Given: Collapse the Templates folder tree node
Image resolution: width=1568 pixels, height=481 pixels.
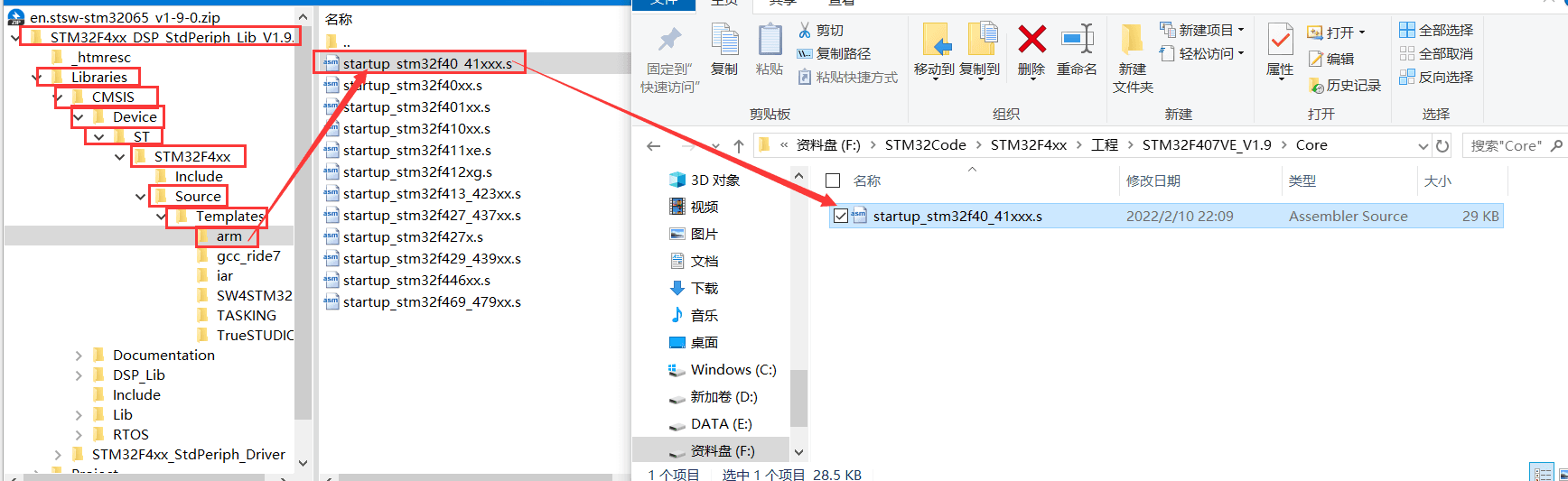Looking at the screenshot, I should (161, 217).
